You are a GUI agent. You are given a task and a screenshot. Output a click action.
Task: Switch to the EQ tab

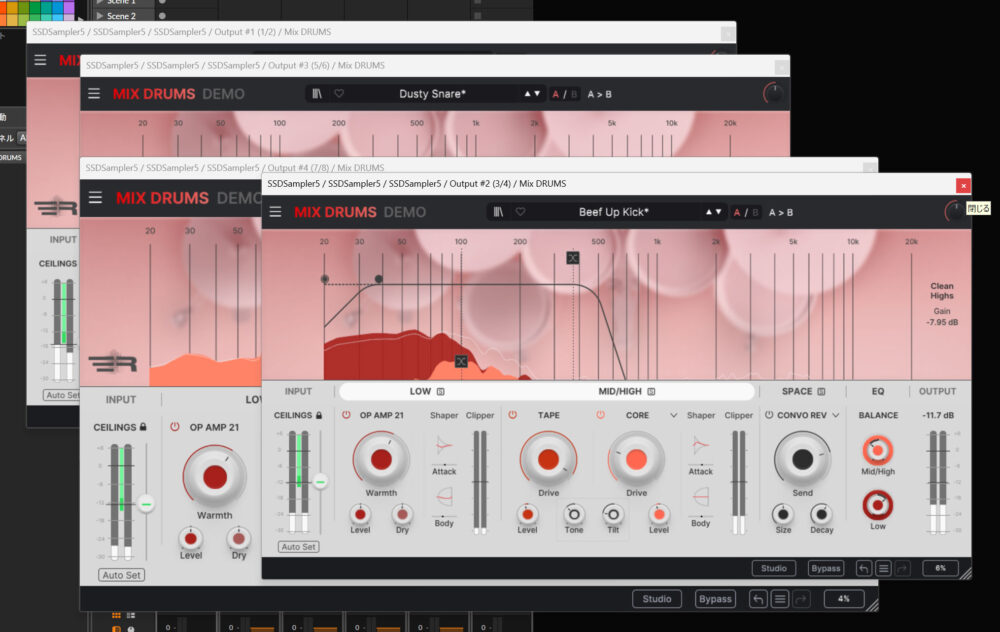pyautogui.click(x=878, y=391)
